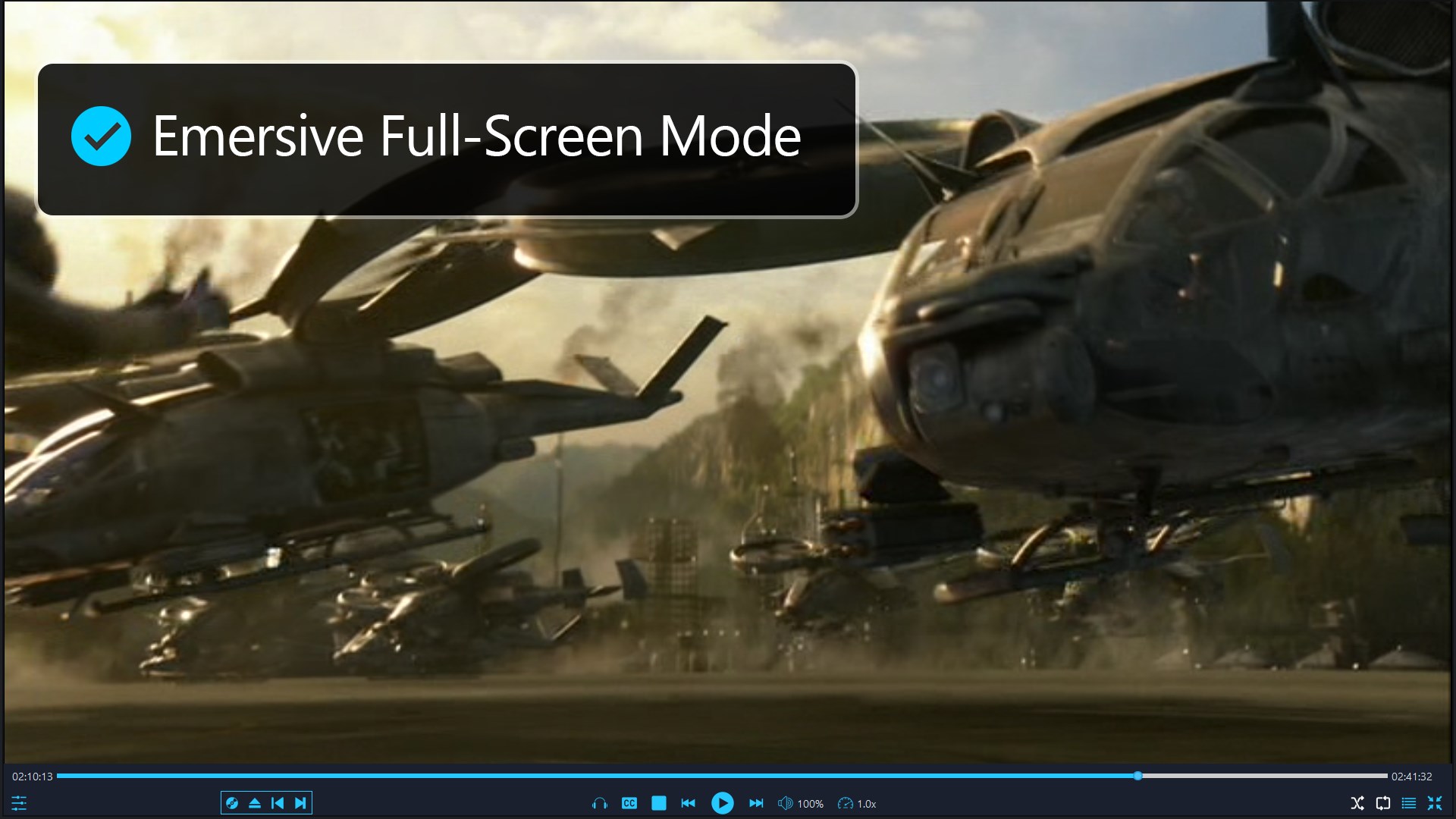
Task: Open the playlist panel
Action: click(x=1407, y=803)
